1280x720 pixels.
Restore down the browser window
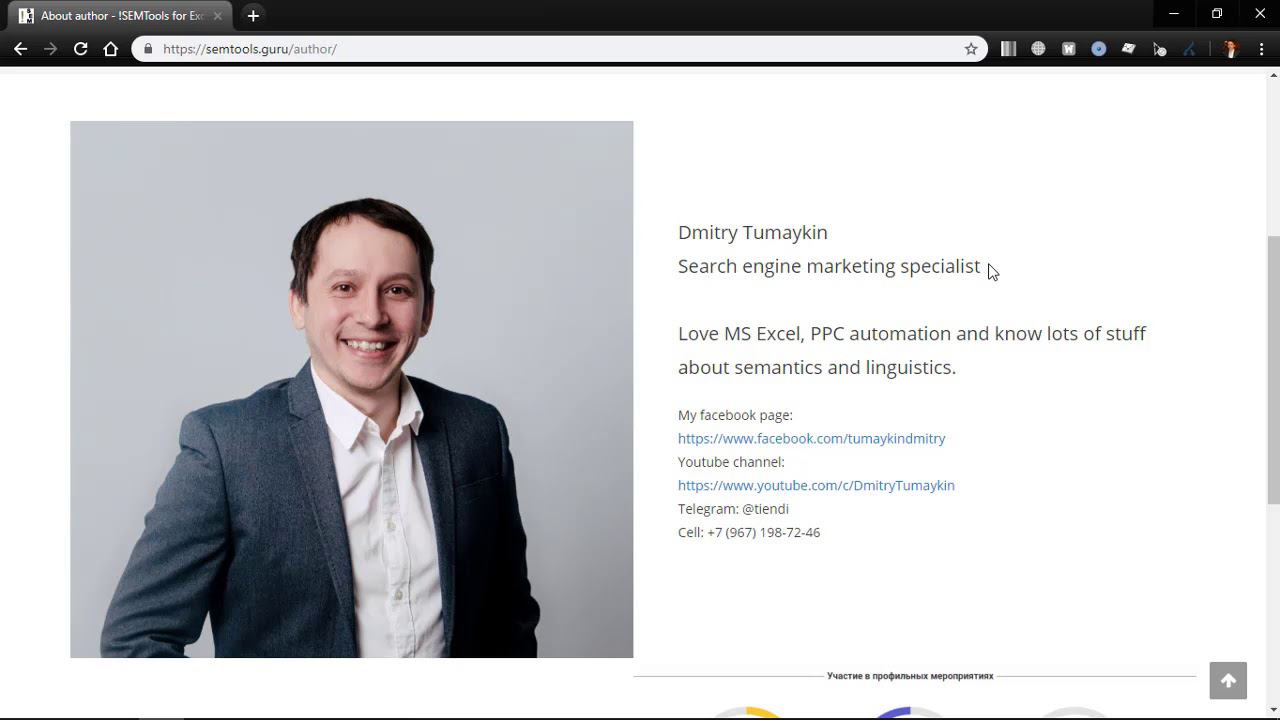point(1217,14)
